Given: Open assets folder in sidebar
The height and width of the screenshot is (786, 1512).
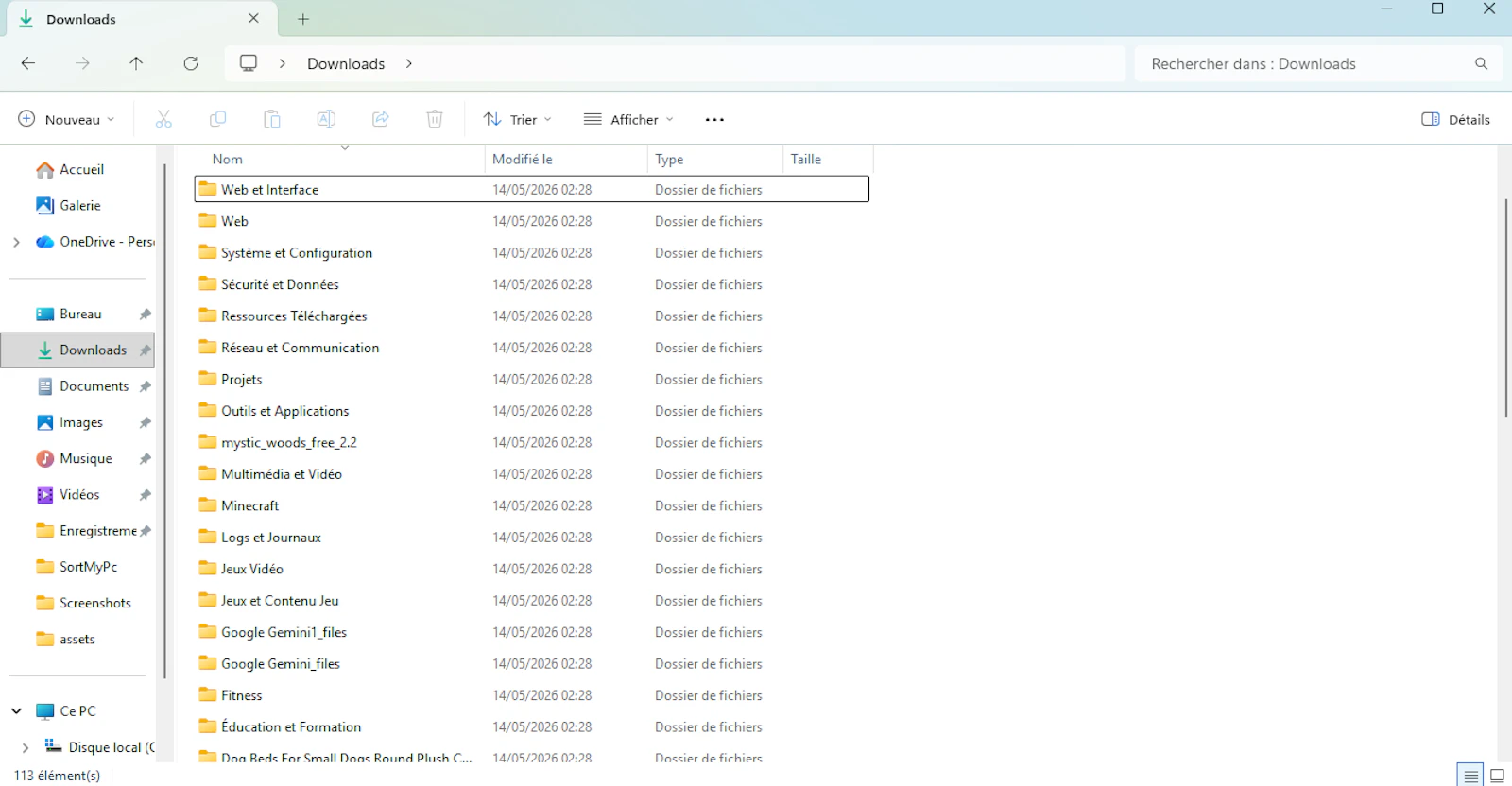Looking at the screenshot, I should pos(77,640).
